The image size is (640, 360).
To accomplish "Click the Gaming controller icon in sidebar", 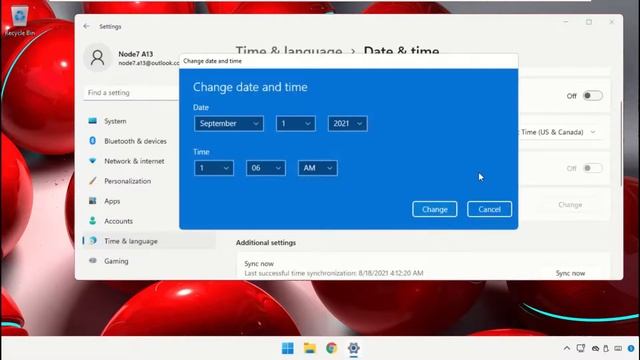I will click(x=93, y=260).
